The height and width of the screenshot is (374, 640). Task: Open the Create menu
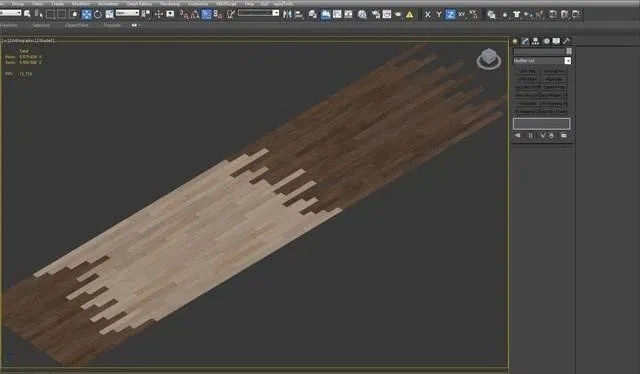(58, 4)
